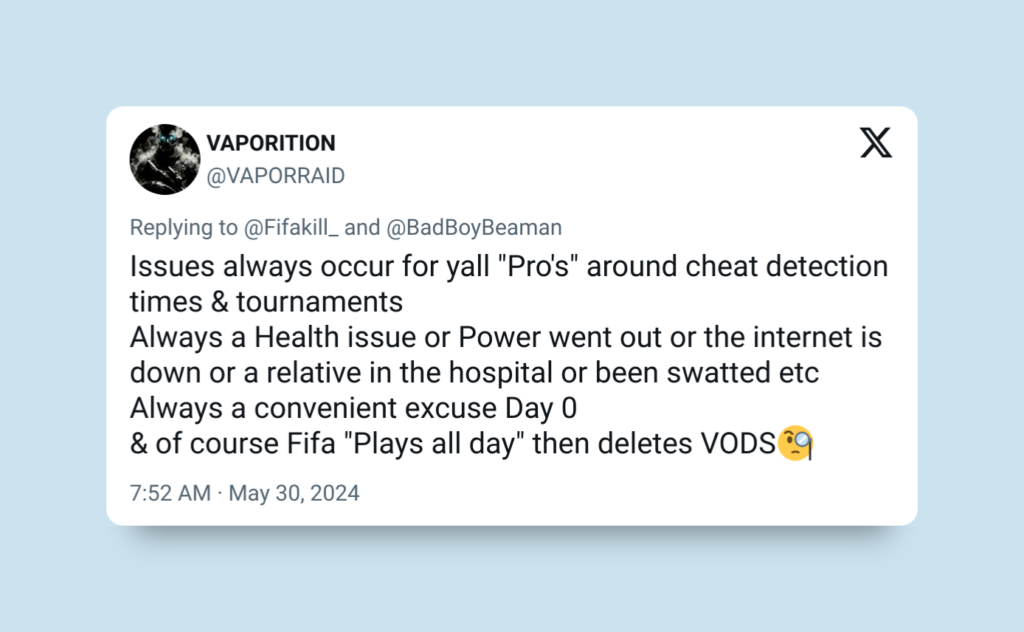Click the monocle face emoji
The height and width of the screenshot is (632, 1024).
[795, 443]
